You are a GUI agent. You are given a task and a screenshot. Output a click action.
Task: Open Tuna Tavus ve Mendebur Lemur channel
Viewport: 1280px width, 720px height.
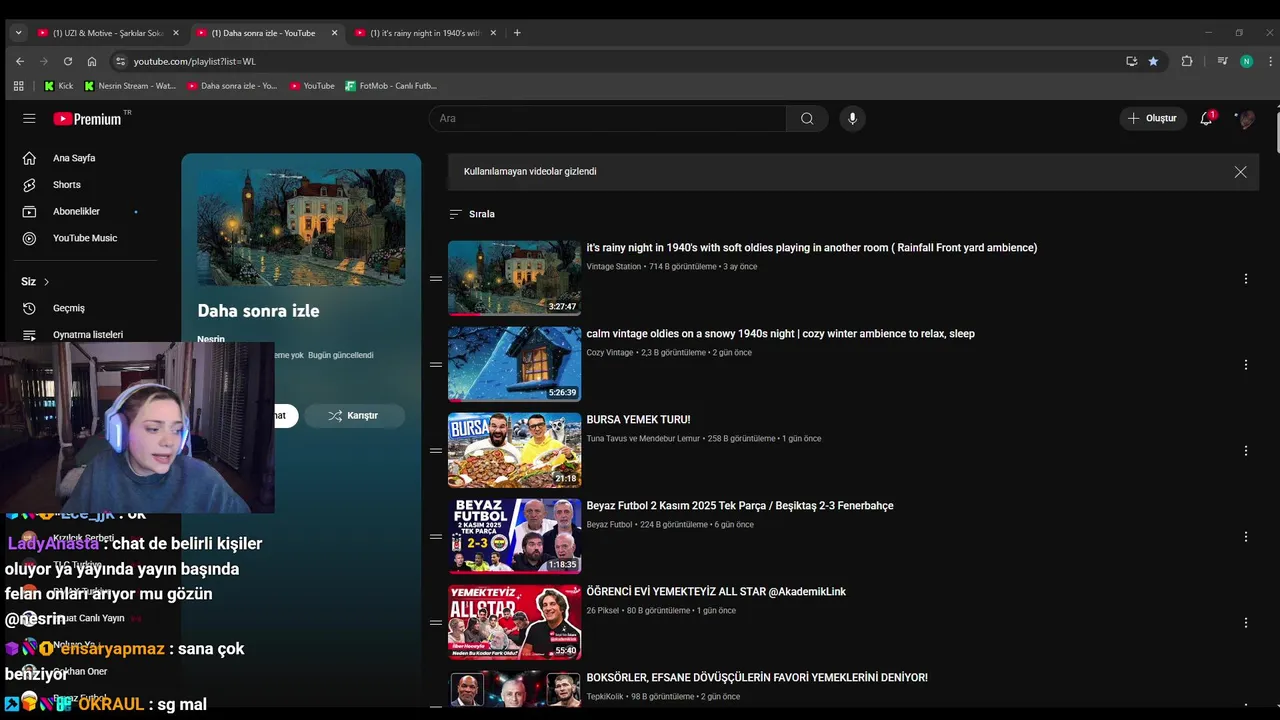pos(643,439)
